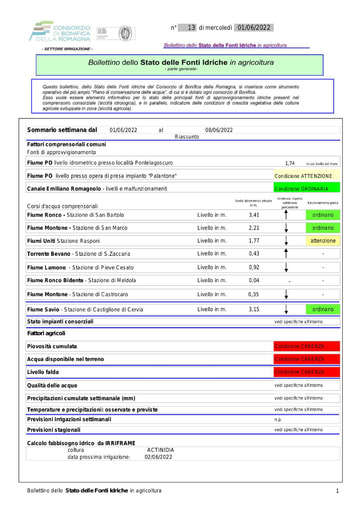Click the round certification badge beside the logo
Viewport: 362px width, 512px height.
click(x=125, y=33)
